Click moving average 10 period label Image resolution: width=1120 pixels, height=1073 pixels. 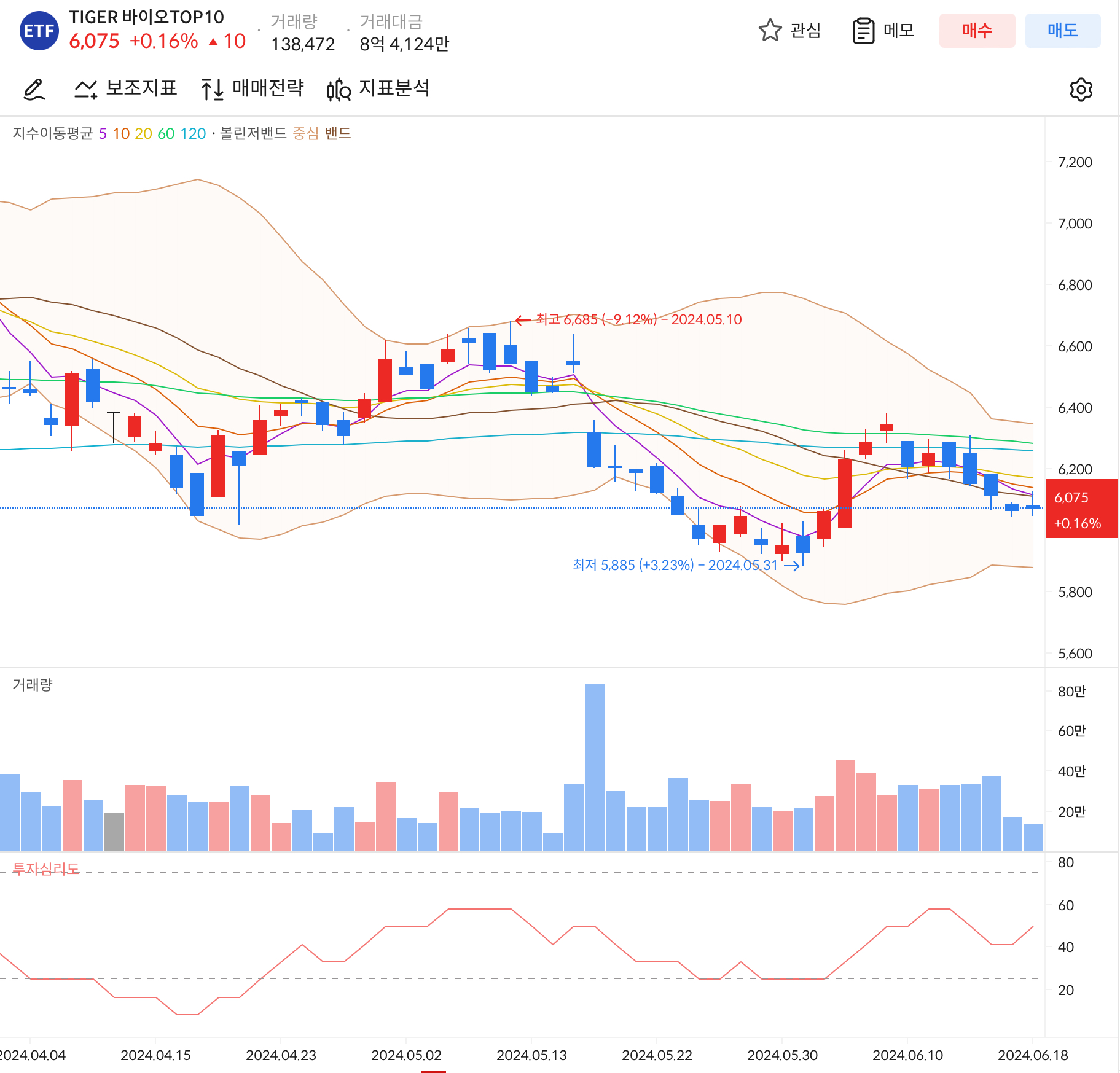tap(121, 134)
